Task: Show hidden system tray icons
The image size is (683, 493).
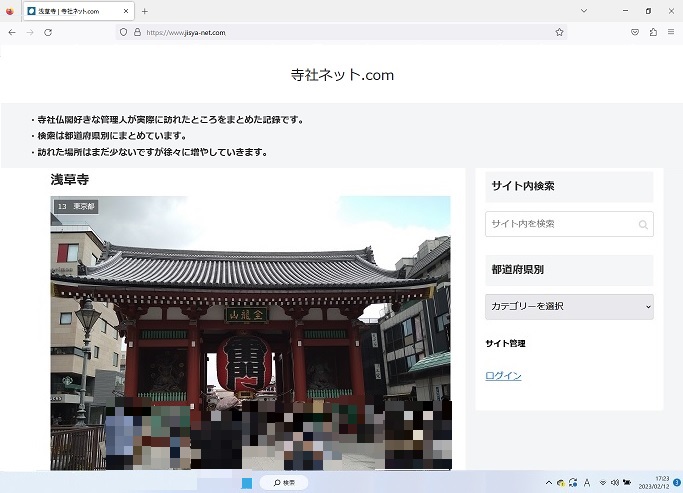Action: click(547, 482)
